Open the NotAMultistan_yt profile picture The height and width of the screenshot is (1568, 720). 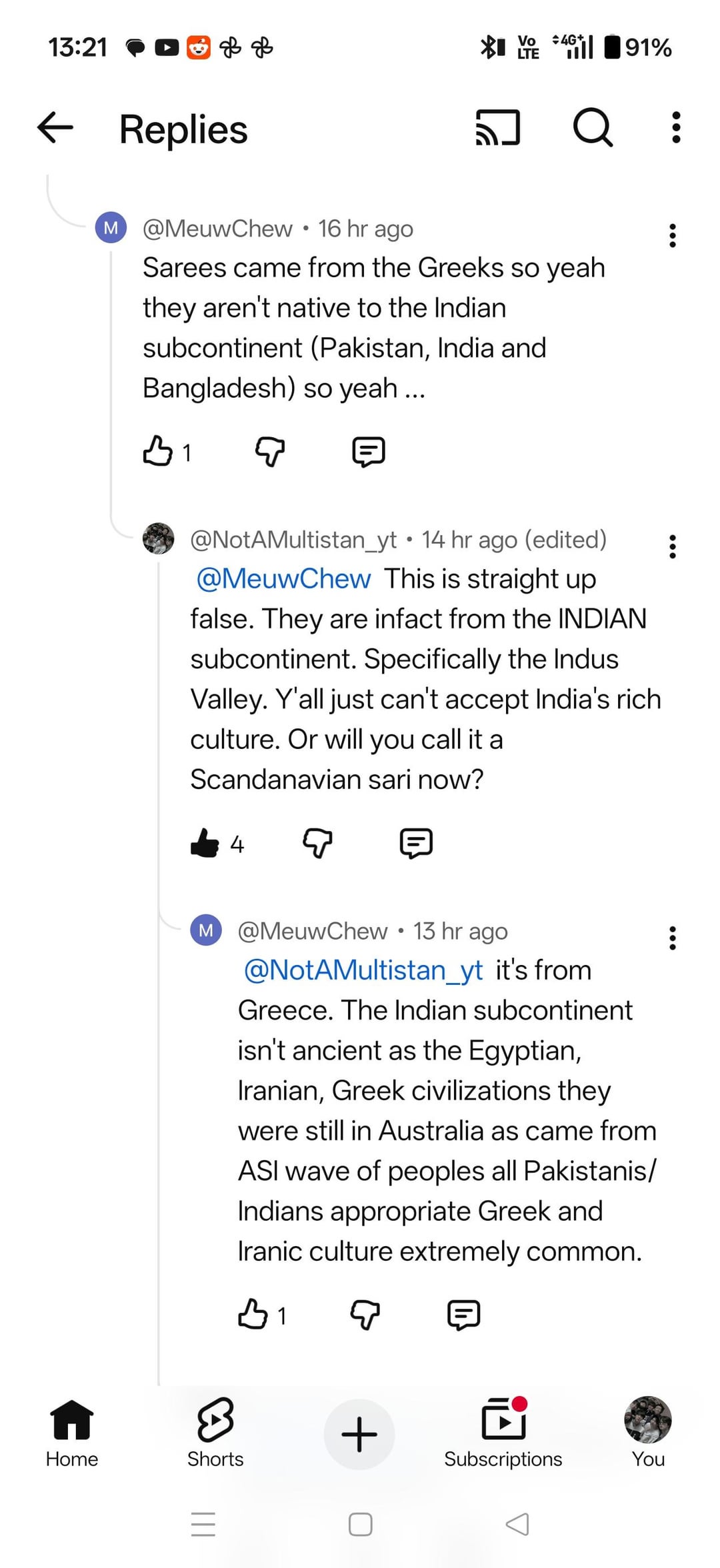tap(159, 538)
